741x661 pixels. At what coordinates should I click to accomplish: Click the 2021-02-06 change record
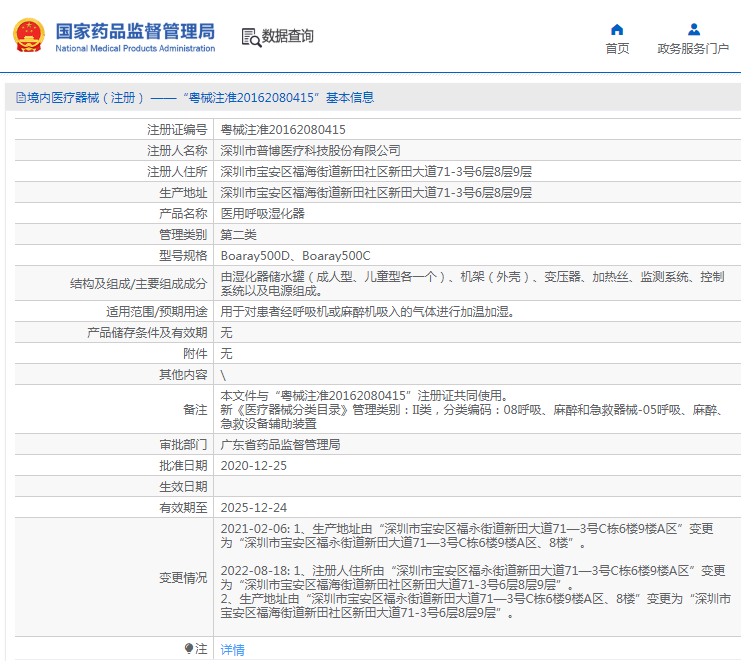(x=467, y=536)
